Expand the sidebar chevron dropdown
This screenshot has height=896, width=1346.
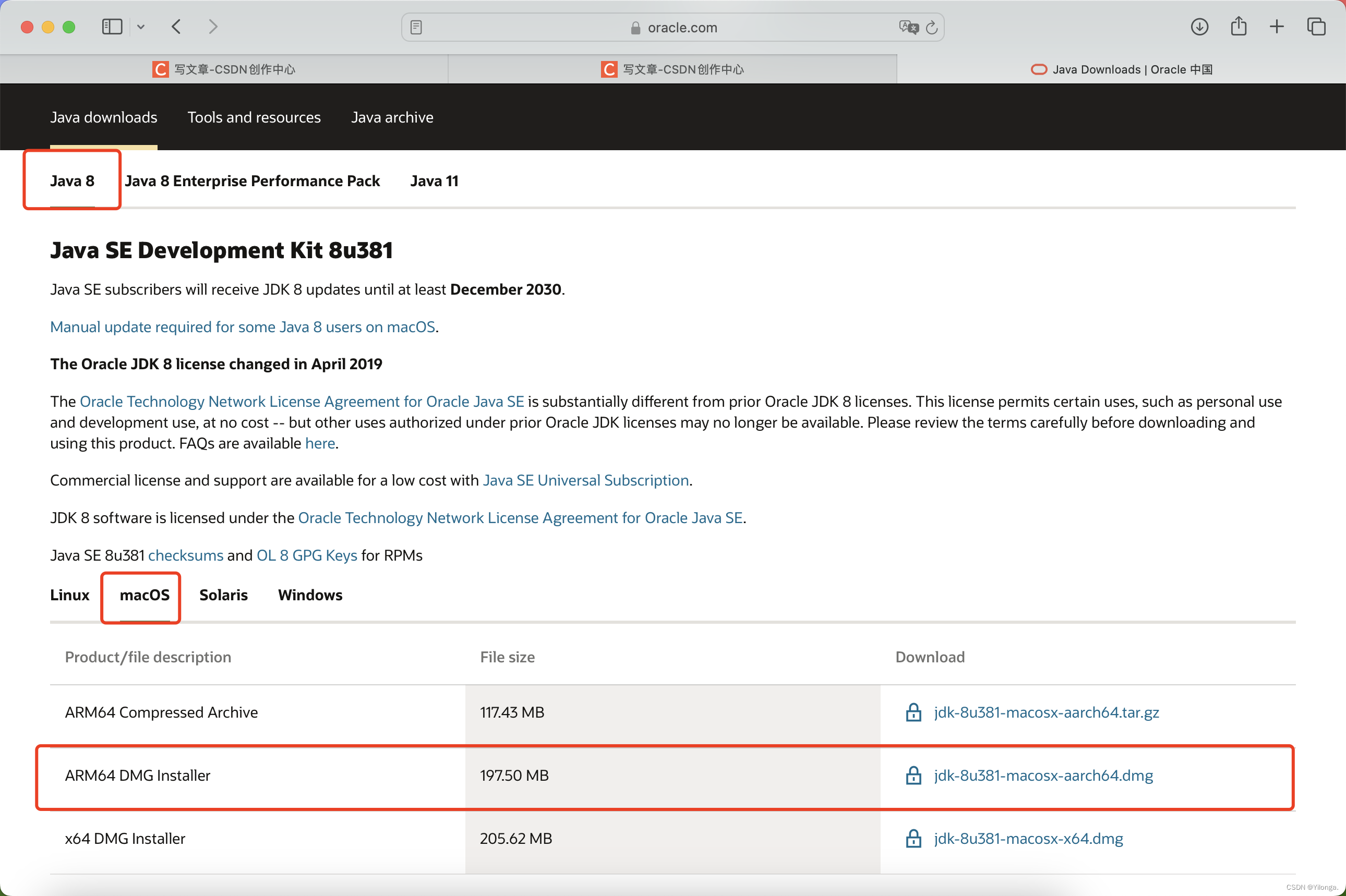141,27
